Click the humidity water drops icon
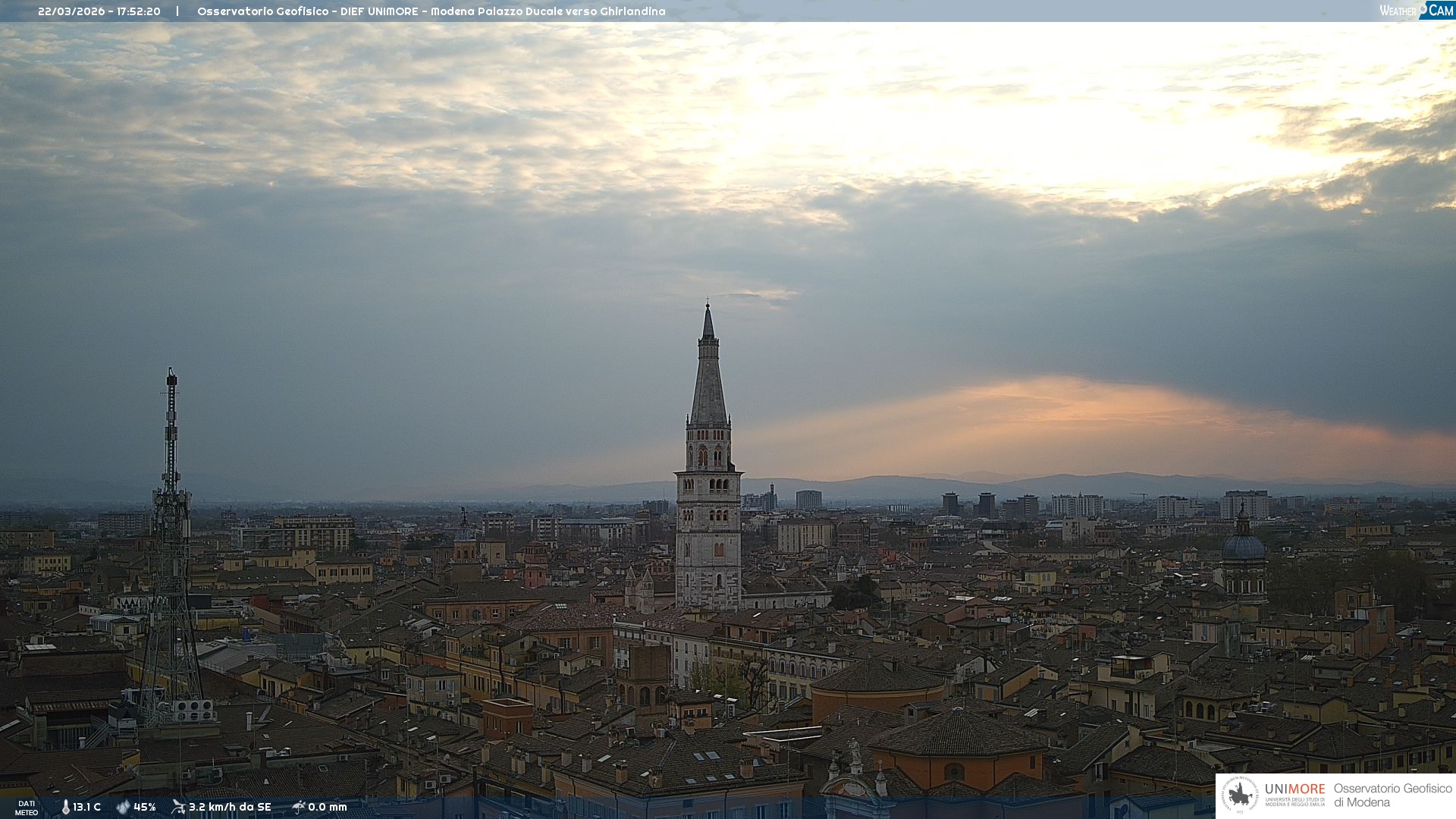The image size is (1456, 819). (123, 807)
